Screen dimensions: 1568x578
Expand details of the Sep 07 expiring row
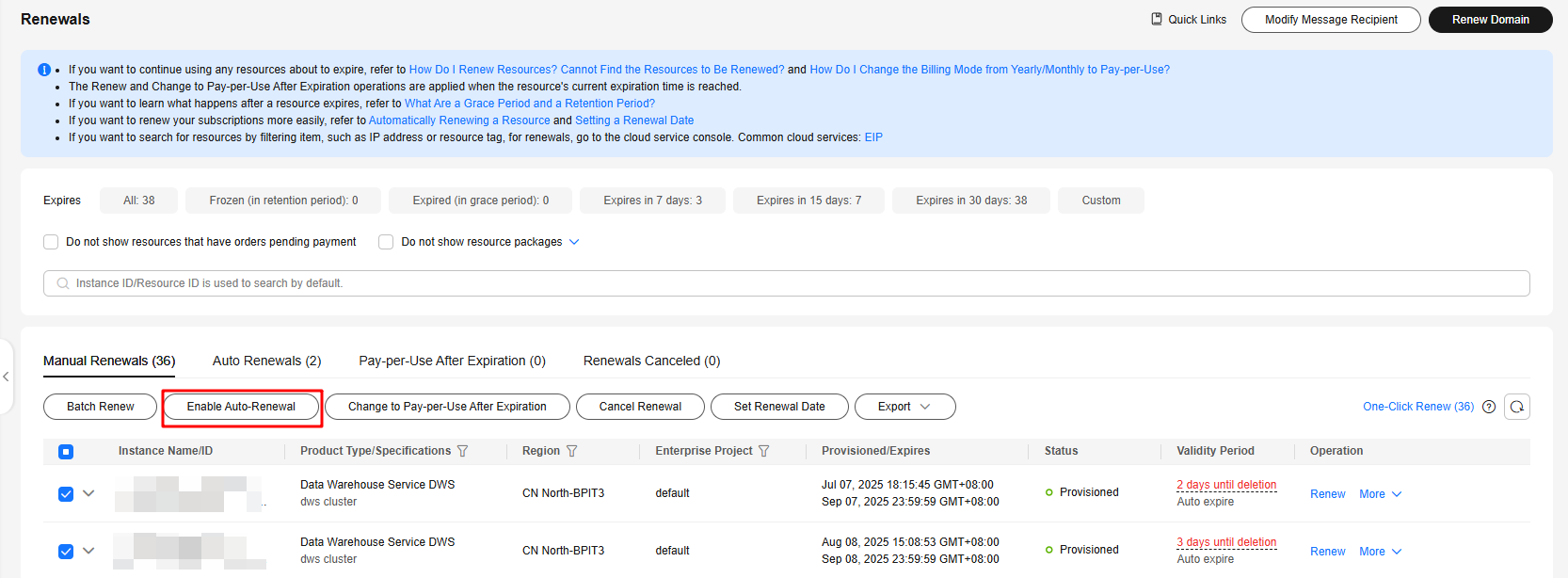88,492
